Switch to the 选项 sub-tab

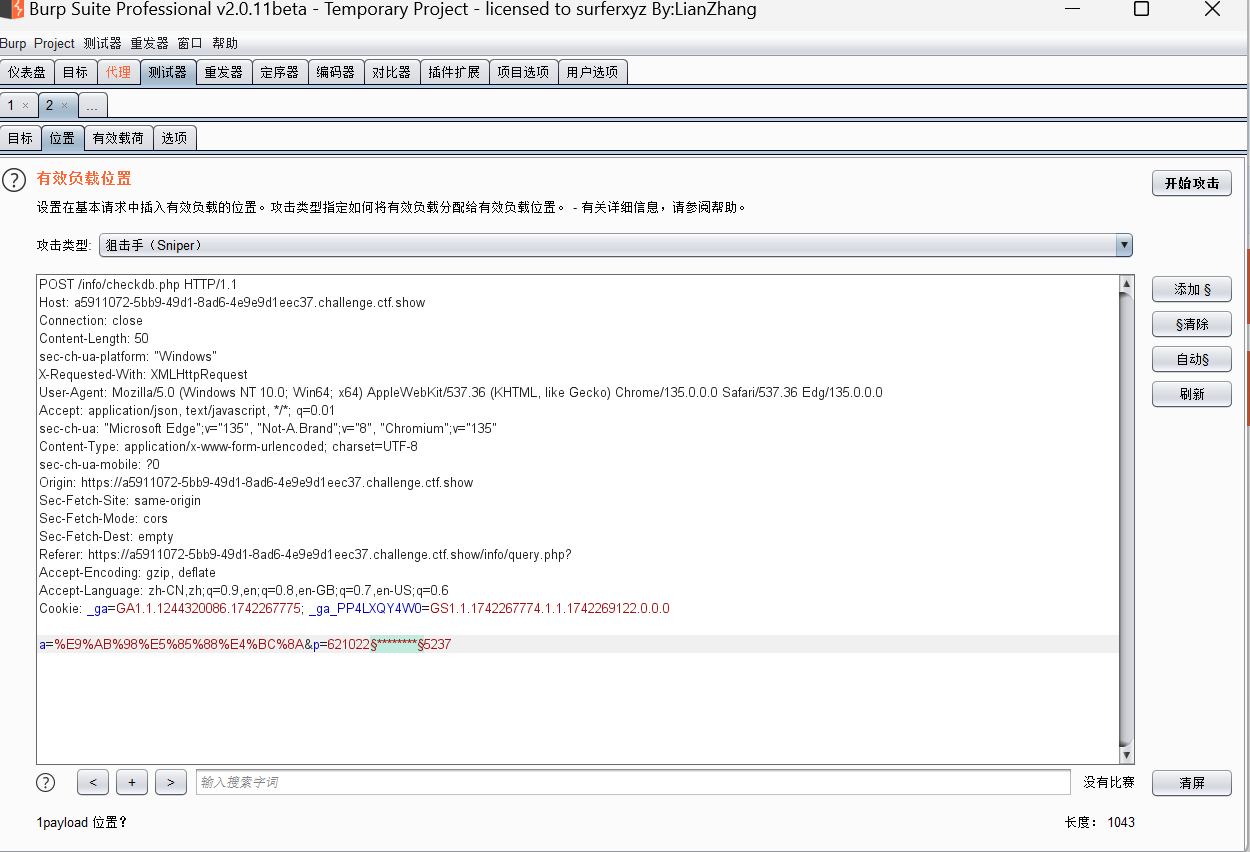click(174, 138)
